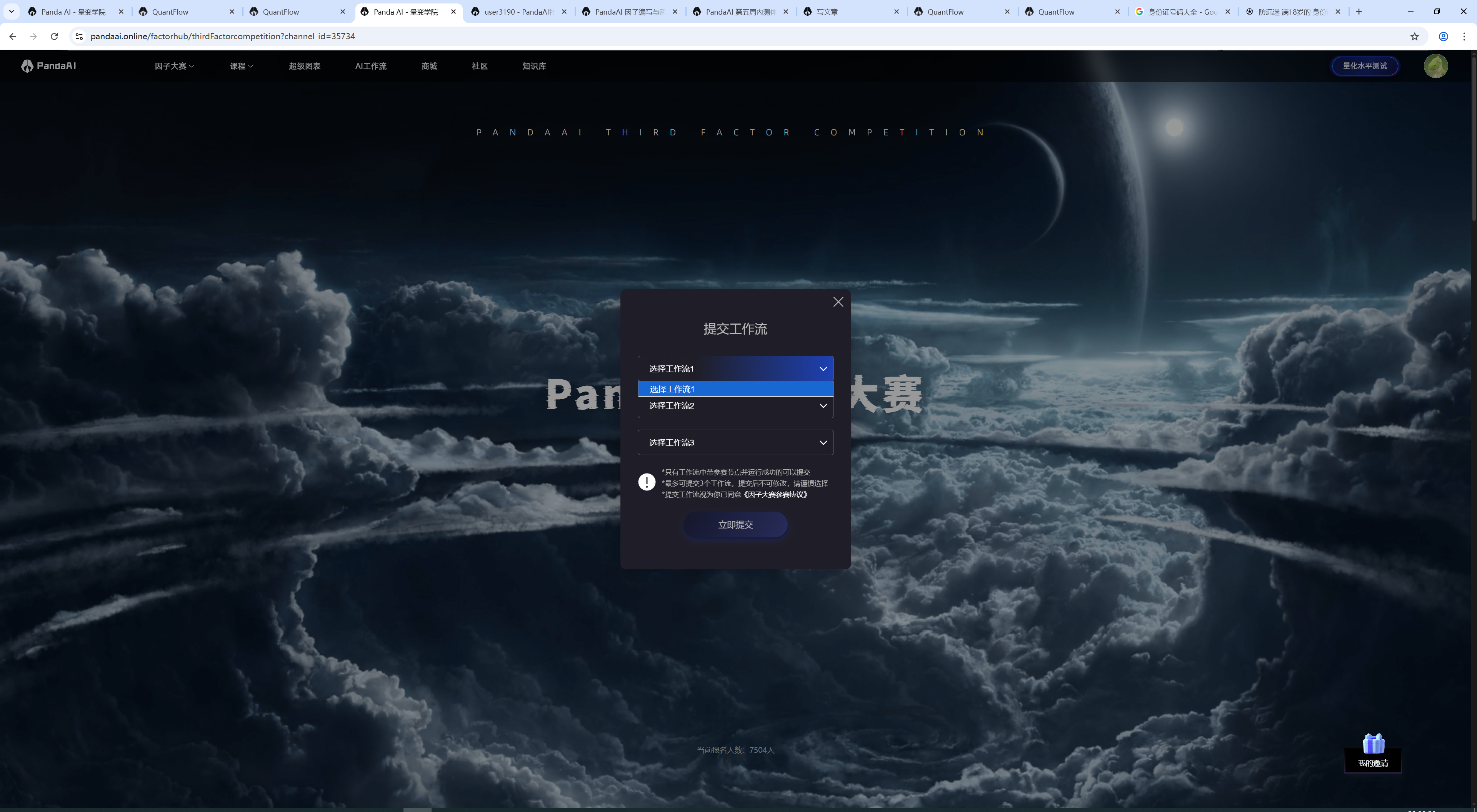View site information icon in address bar
Viewport: 1477px width, 812px height.
(79, 36)
